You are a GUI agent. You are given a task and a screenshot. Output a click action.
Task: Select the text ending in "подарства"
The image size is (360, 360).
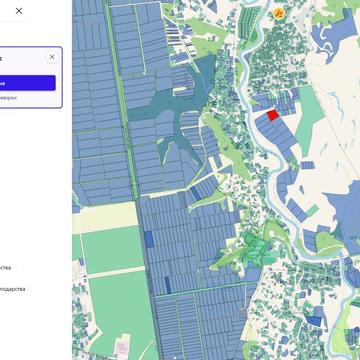pos(12,289)
